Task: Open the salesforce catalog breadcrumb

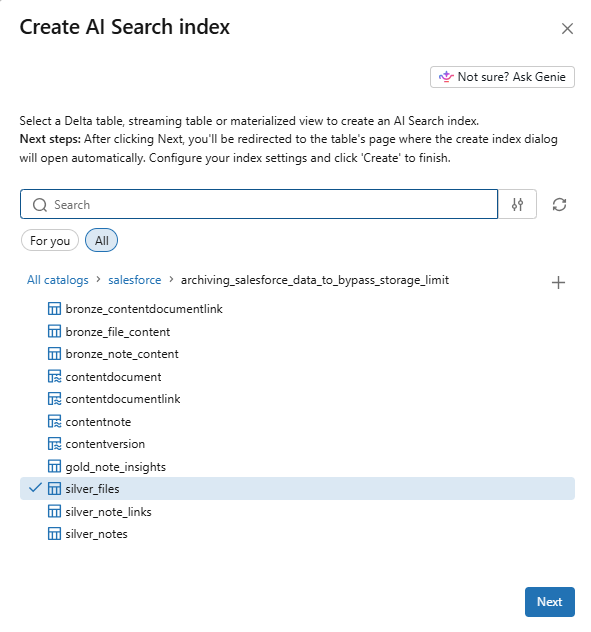Action: pyautogui.click(x=135, y=280)
